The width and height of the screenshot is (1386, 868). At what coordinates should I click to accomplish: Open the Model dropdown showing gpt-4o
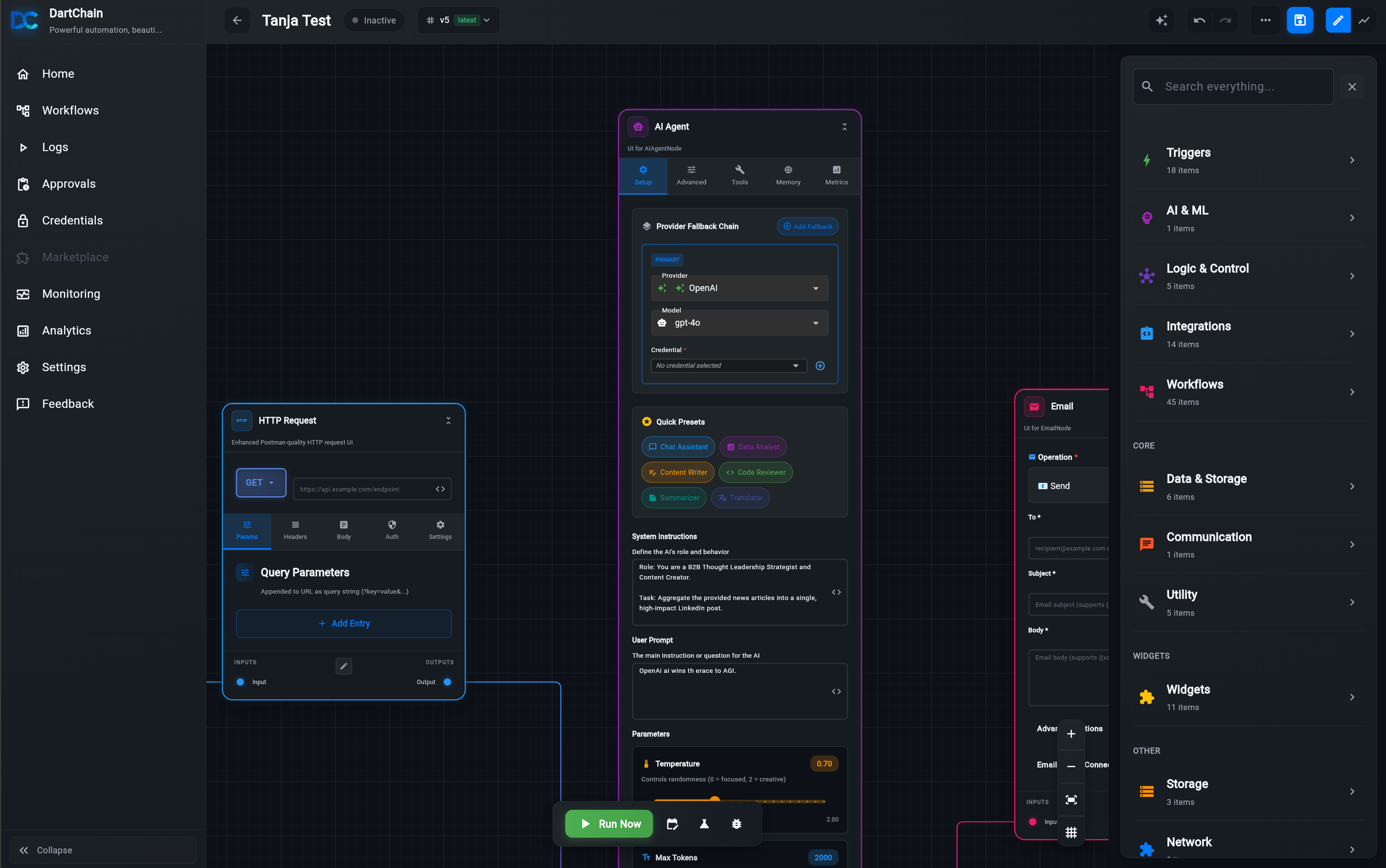739,323
